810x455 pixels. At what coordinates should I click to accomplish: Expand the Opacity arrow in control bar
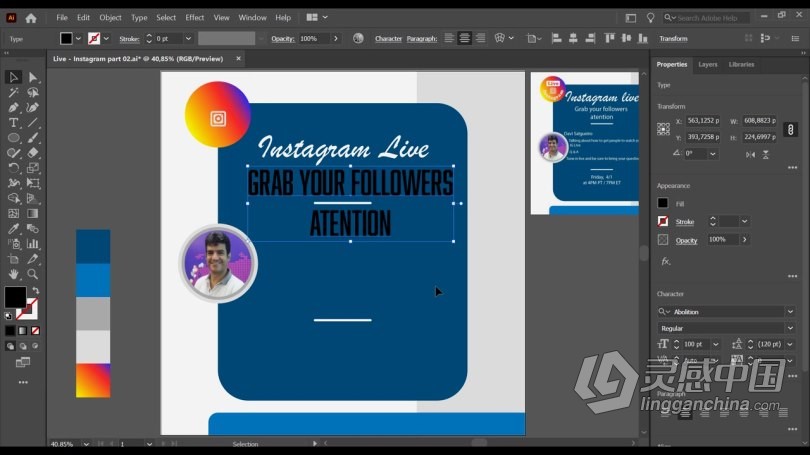(336, 39)
